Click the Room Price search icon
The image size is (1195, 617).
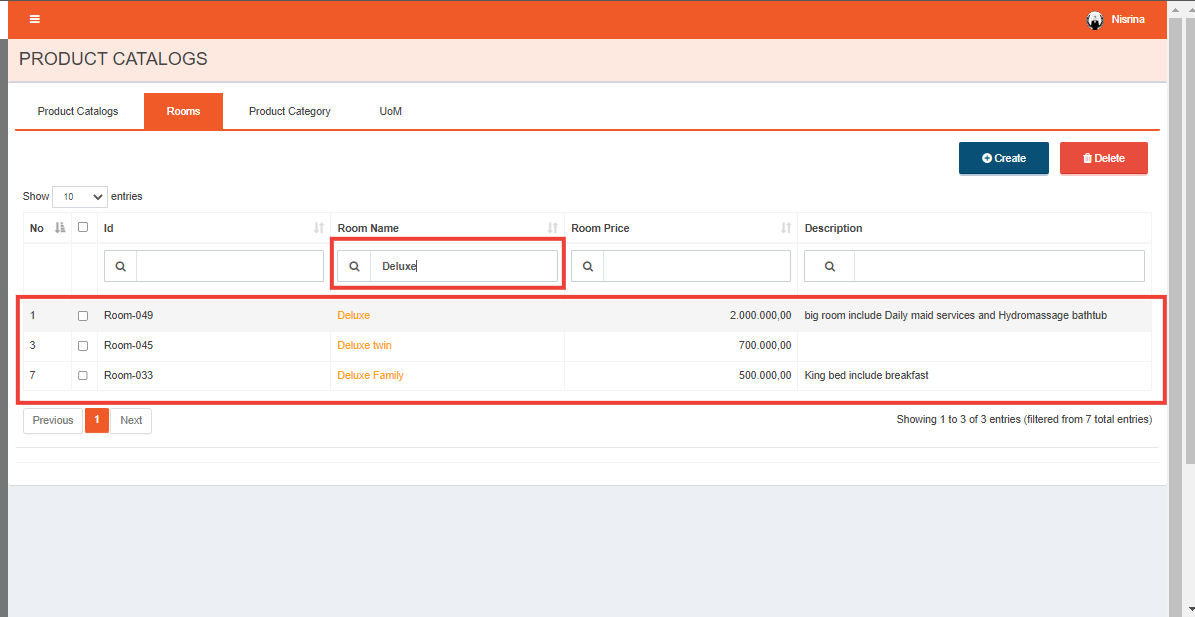click(587, 266)
